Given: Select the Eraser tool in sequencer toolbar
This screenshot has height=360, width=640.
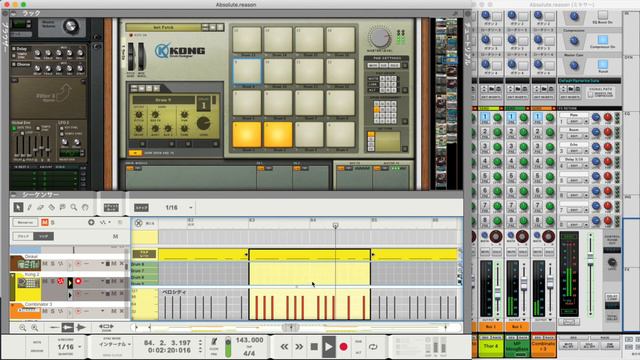Looking at the screenshot, I should tap(40, 207).
